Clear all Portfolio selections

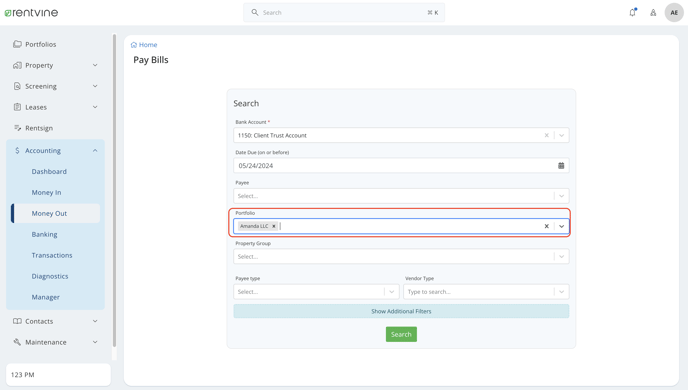[x=546, y=226]
